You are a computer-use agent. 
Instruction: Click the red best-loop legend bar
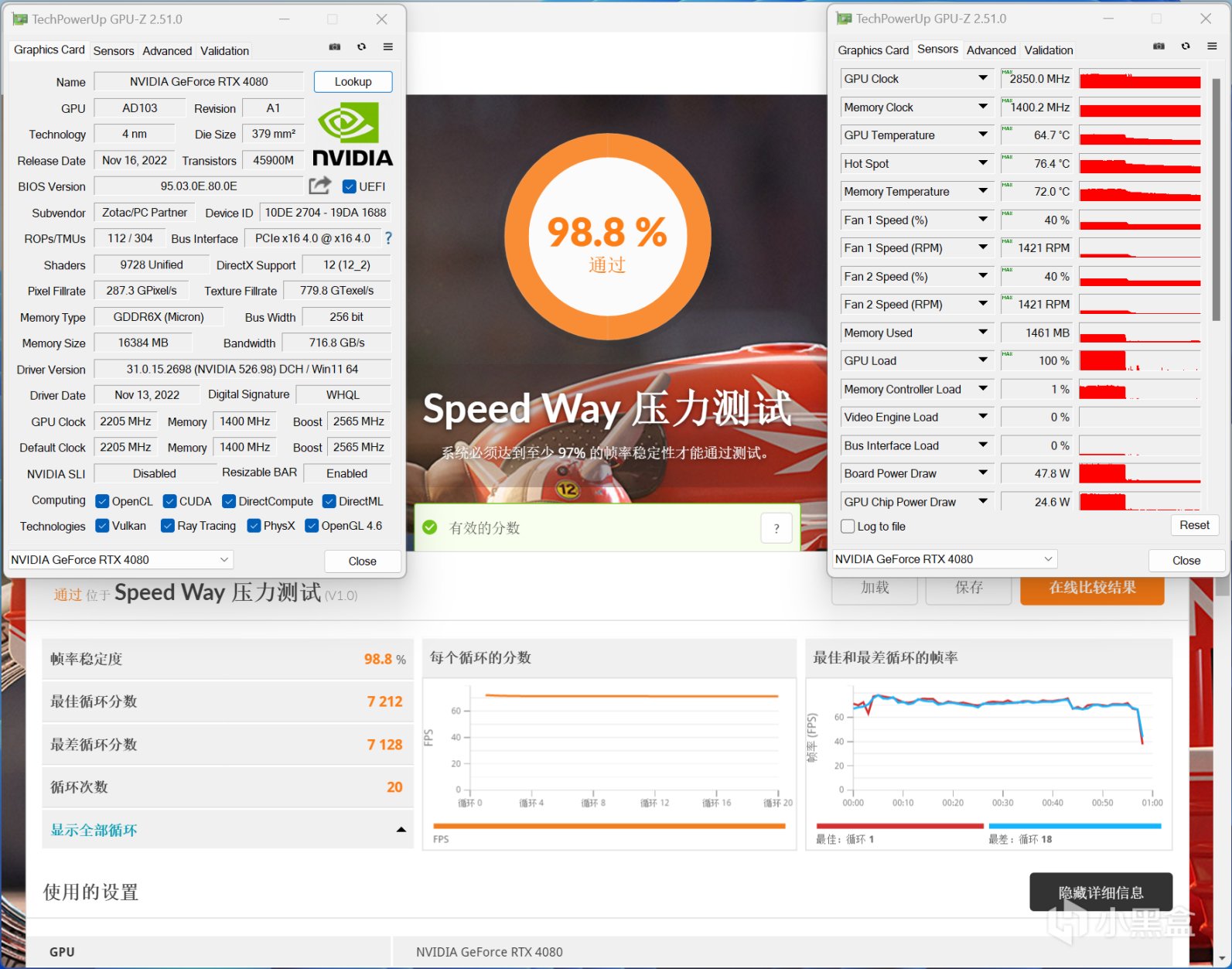[x=899, y=826]
